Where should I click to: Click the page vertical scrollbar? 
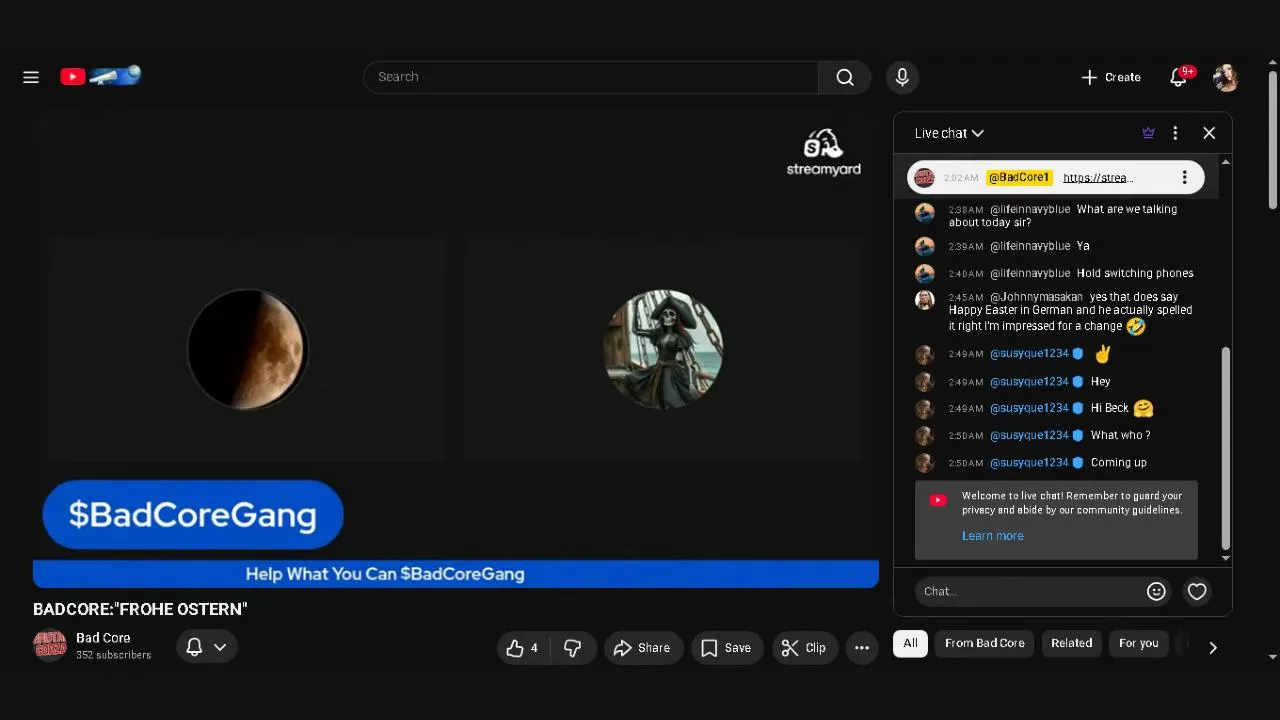(1273, 140)
